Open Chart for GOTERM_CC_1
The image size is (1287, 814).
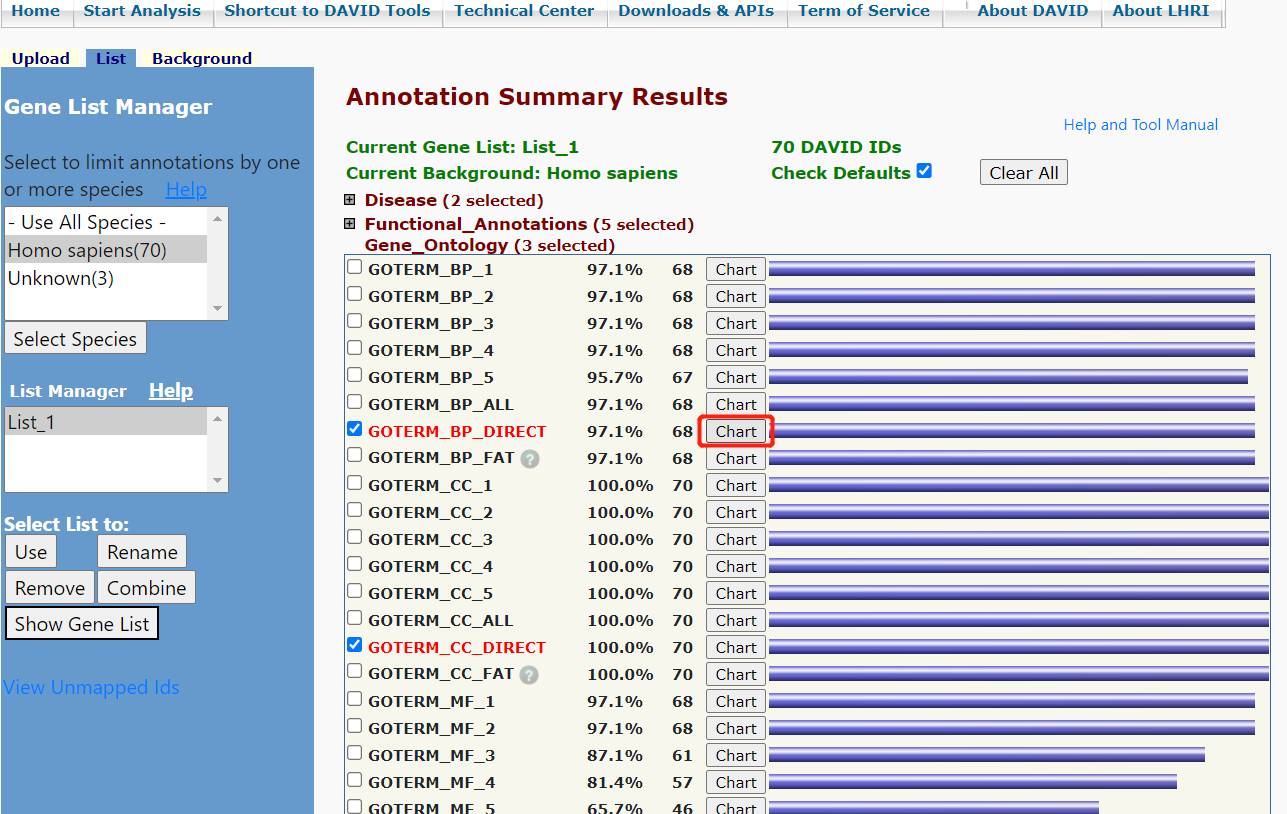click(736, 485)
